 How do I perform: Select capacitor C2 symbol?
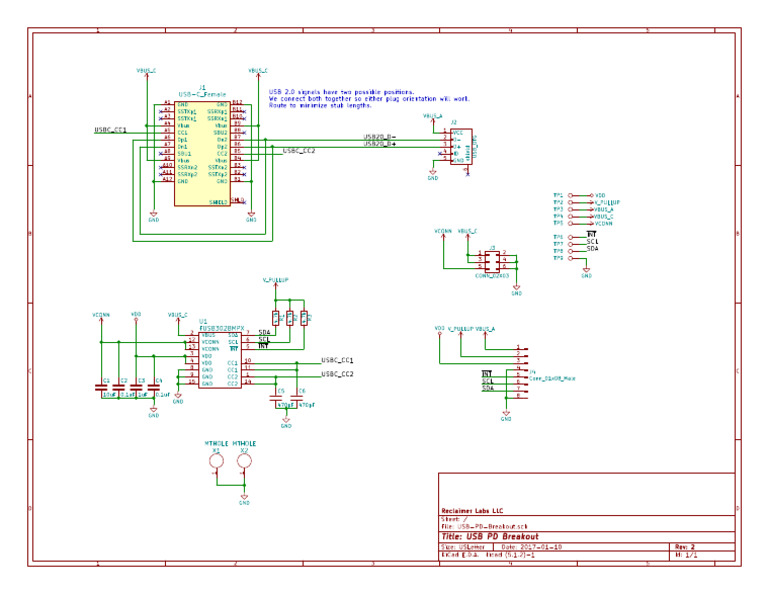(119, 387)
